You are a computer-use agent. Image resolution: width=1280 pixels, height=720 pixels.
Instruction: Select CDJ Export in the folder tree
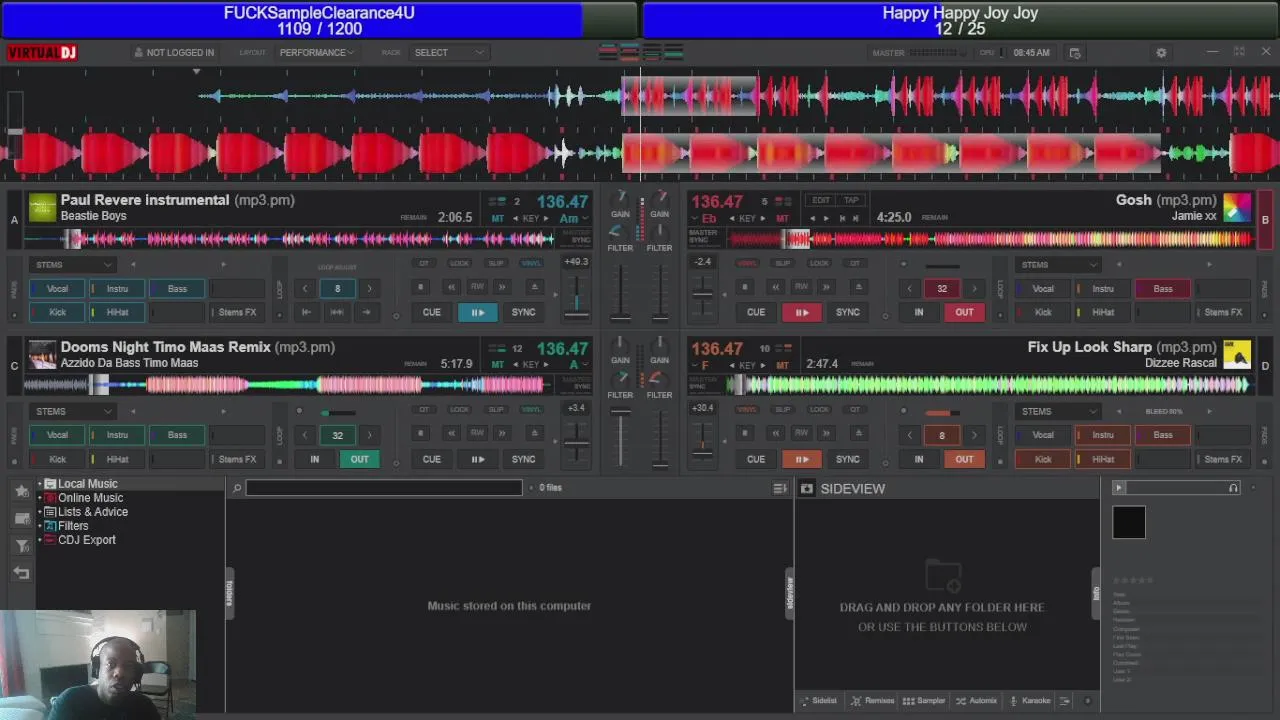point(87,540)
